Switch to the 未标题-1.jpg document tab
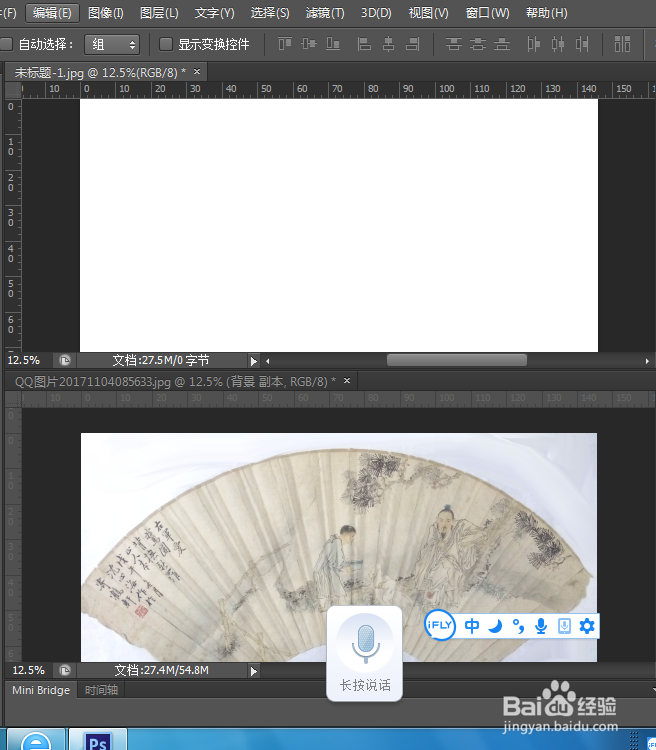The image size is (656, 750). point(100,73)
